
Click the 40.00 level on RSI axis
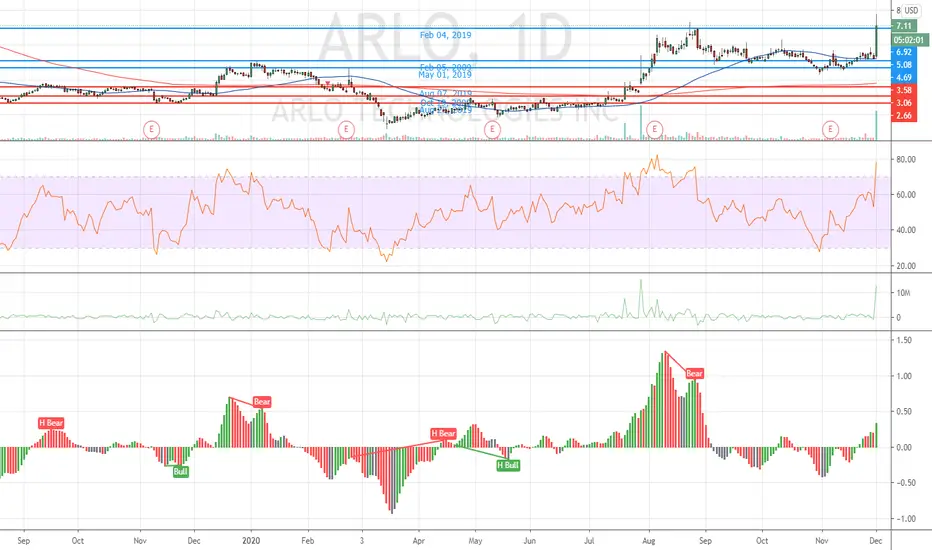906,230
